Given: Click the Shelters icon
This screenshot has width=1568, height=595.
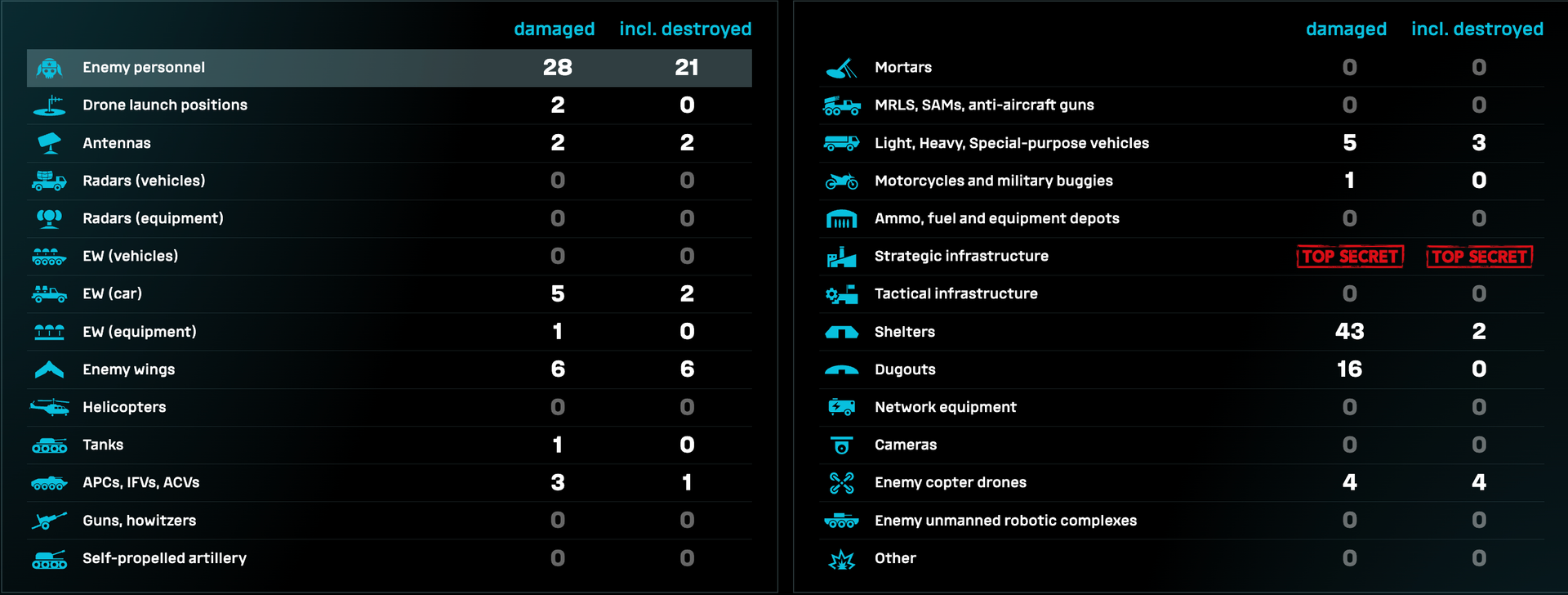Looking at the screenshot, I should click(841, 332).
